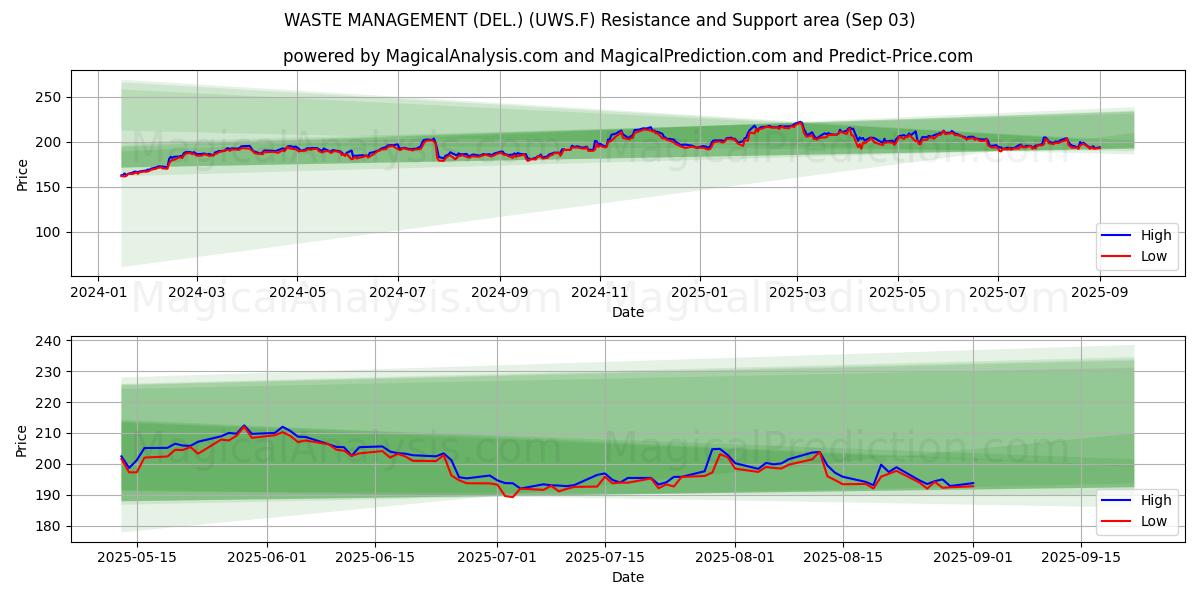Click the '190' price tick on bottom chart
Screen dimensions: 1200x600
click(x=50, y=495)
